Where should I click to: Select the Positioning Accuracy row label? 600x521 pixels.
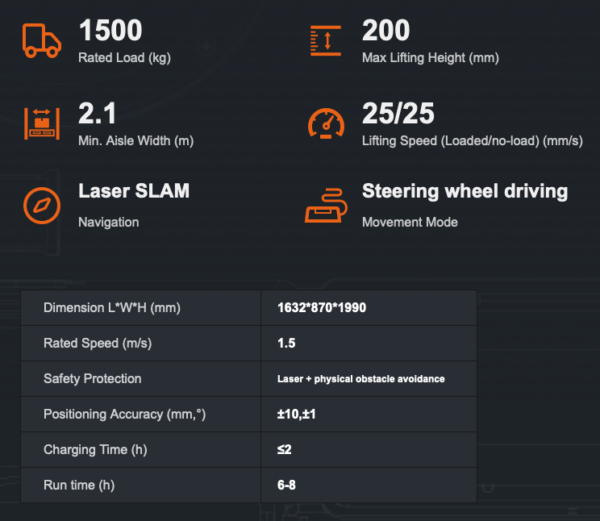[125, 414]
